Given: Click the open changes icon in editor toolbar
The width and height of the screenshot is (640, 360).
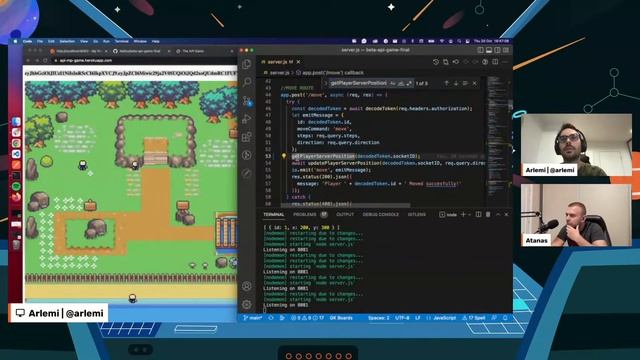Looking at the screenshot, I should click(446, 62).
